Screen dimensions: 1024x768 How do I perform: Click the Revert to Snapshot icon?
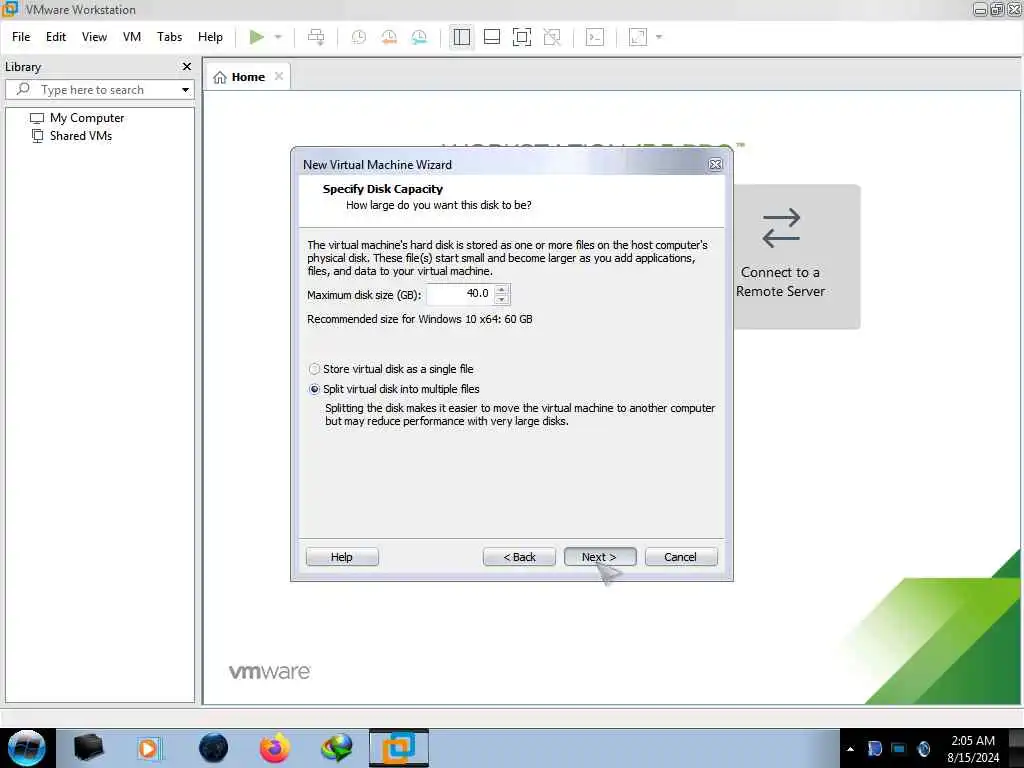tap(389, 37)
